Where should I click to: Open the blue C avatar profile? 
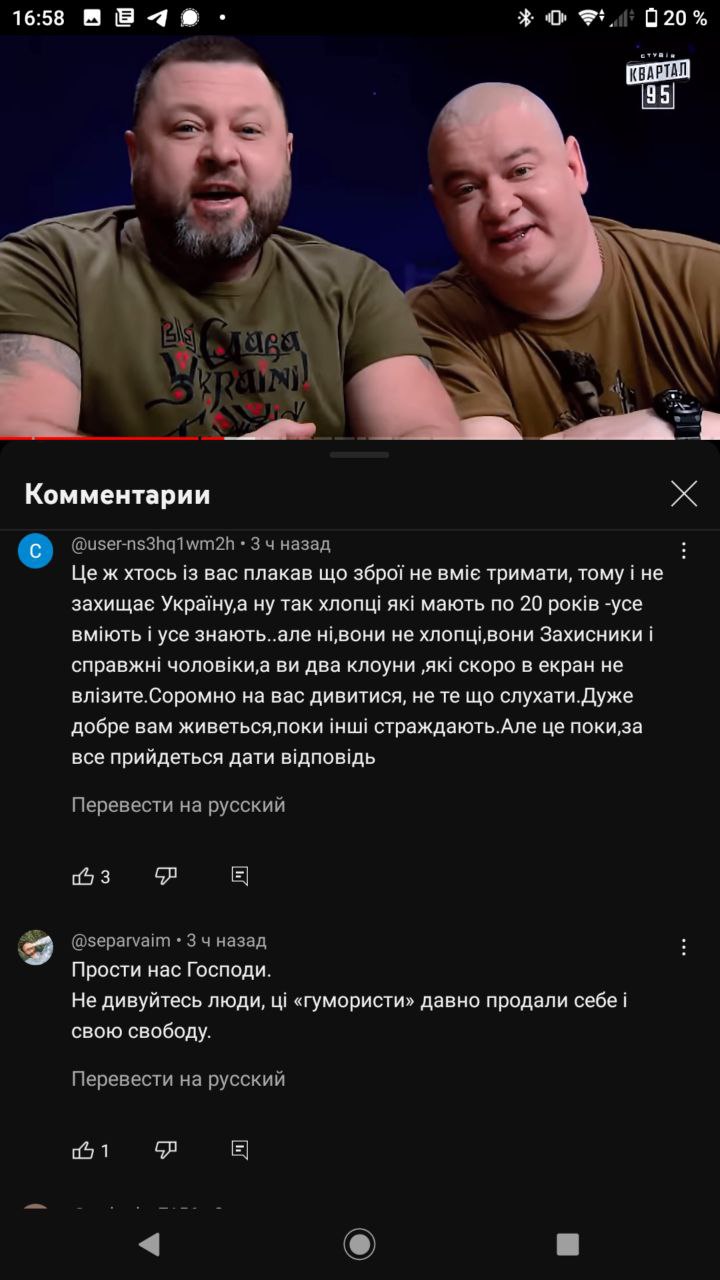[35, 551]
